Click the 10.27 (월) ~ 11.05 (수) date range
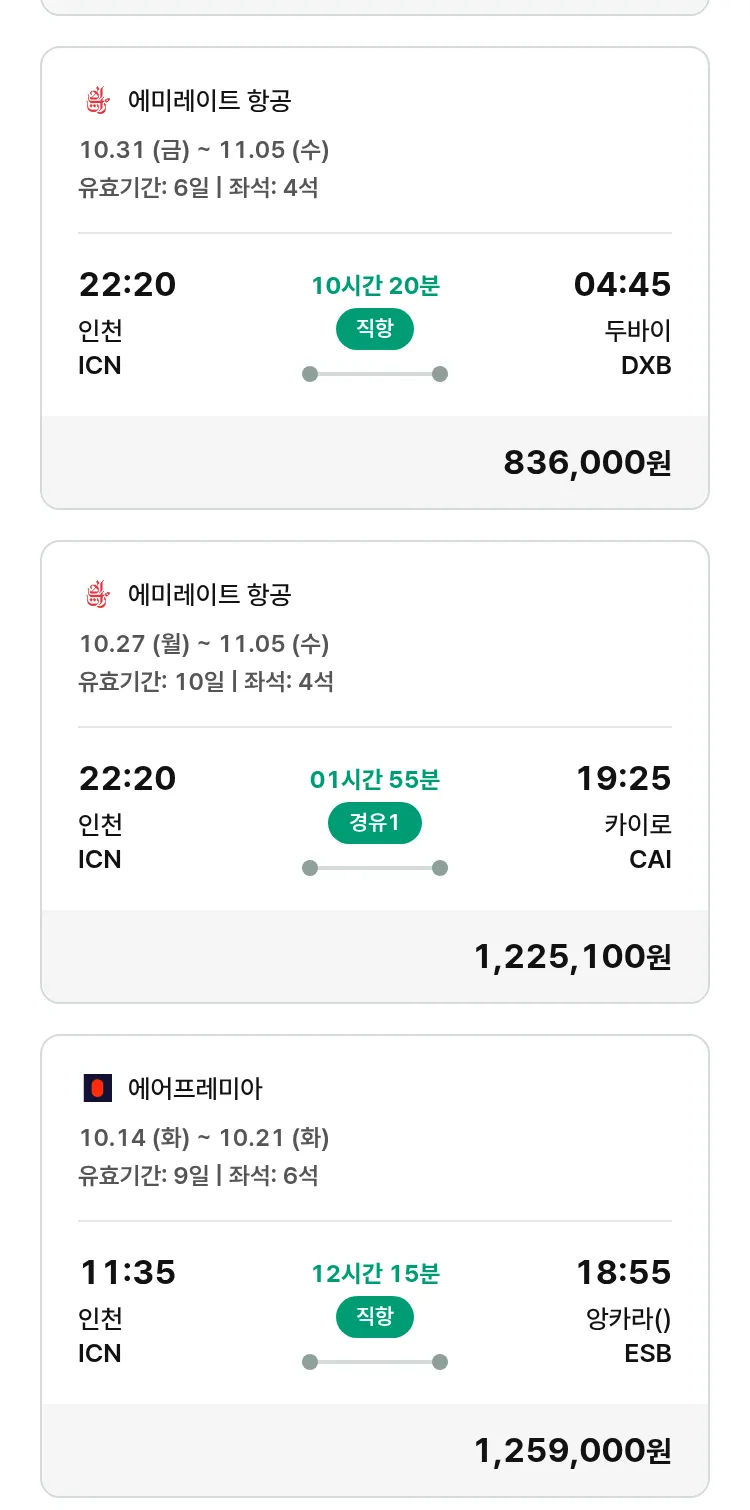The image size is (750, 1510). (204, 645)
